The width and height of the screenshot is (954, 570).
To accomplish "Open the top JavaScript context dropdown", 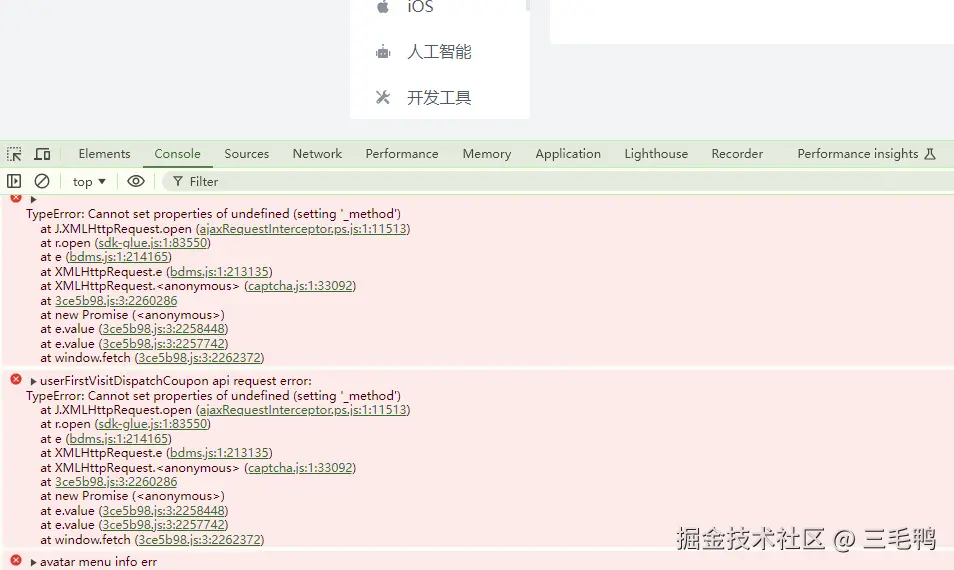I will [89, 182].
